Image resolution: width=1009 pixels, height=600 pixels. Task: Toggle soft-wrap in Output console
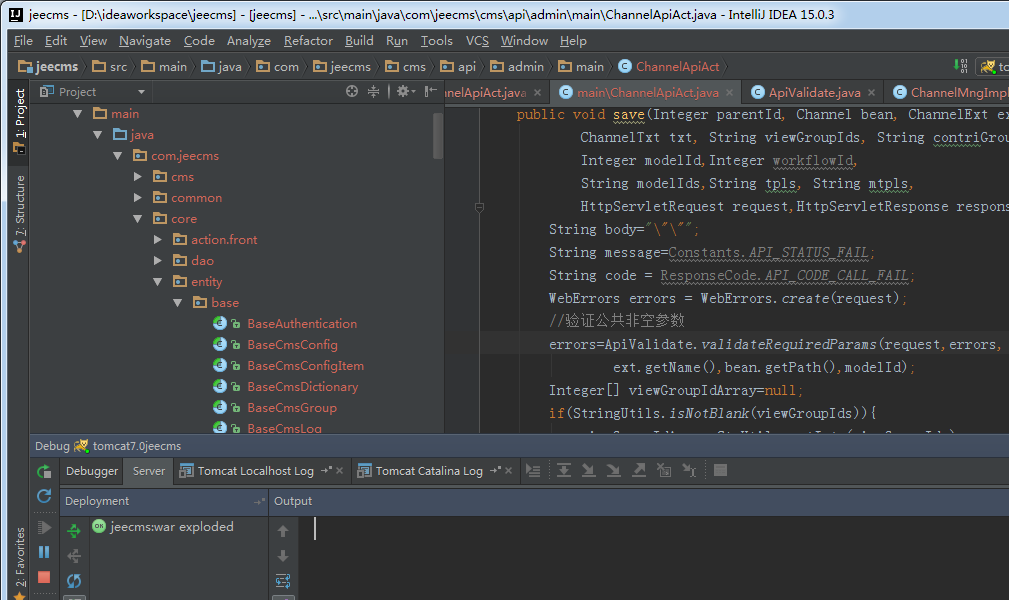point(283,581)
